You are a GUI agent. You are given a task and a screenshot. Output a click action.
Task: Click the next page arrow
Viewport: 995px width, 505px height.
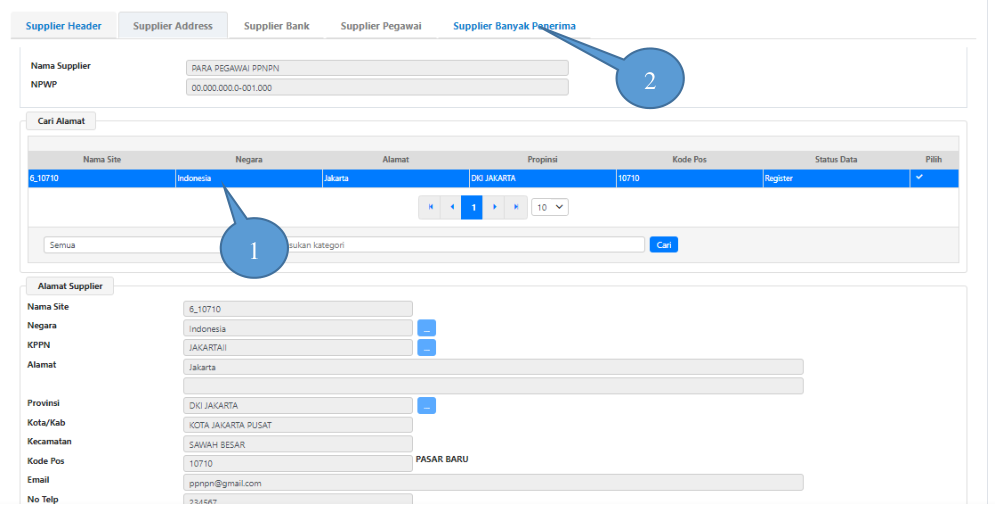pyautogui.click(x=494, y=207)
